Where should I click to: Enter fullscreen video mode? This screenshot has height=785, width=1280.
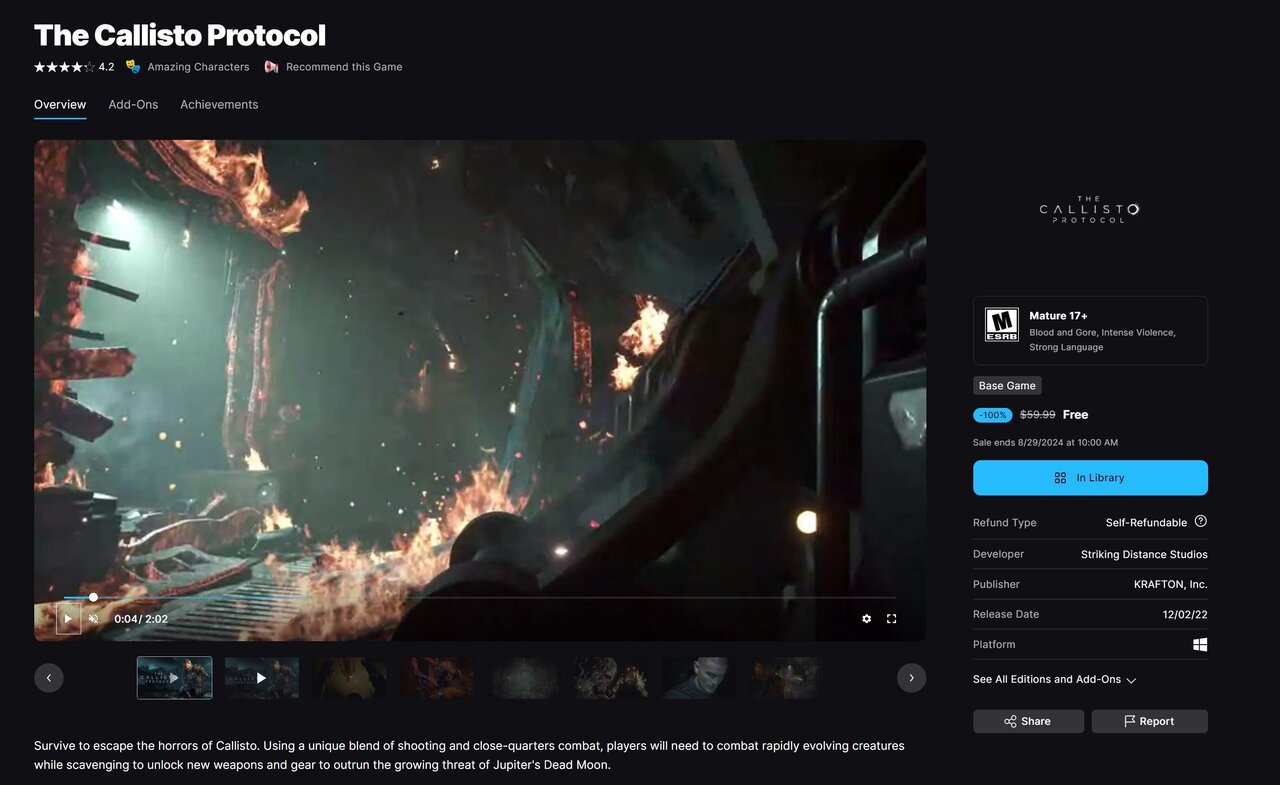(891, 619)
